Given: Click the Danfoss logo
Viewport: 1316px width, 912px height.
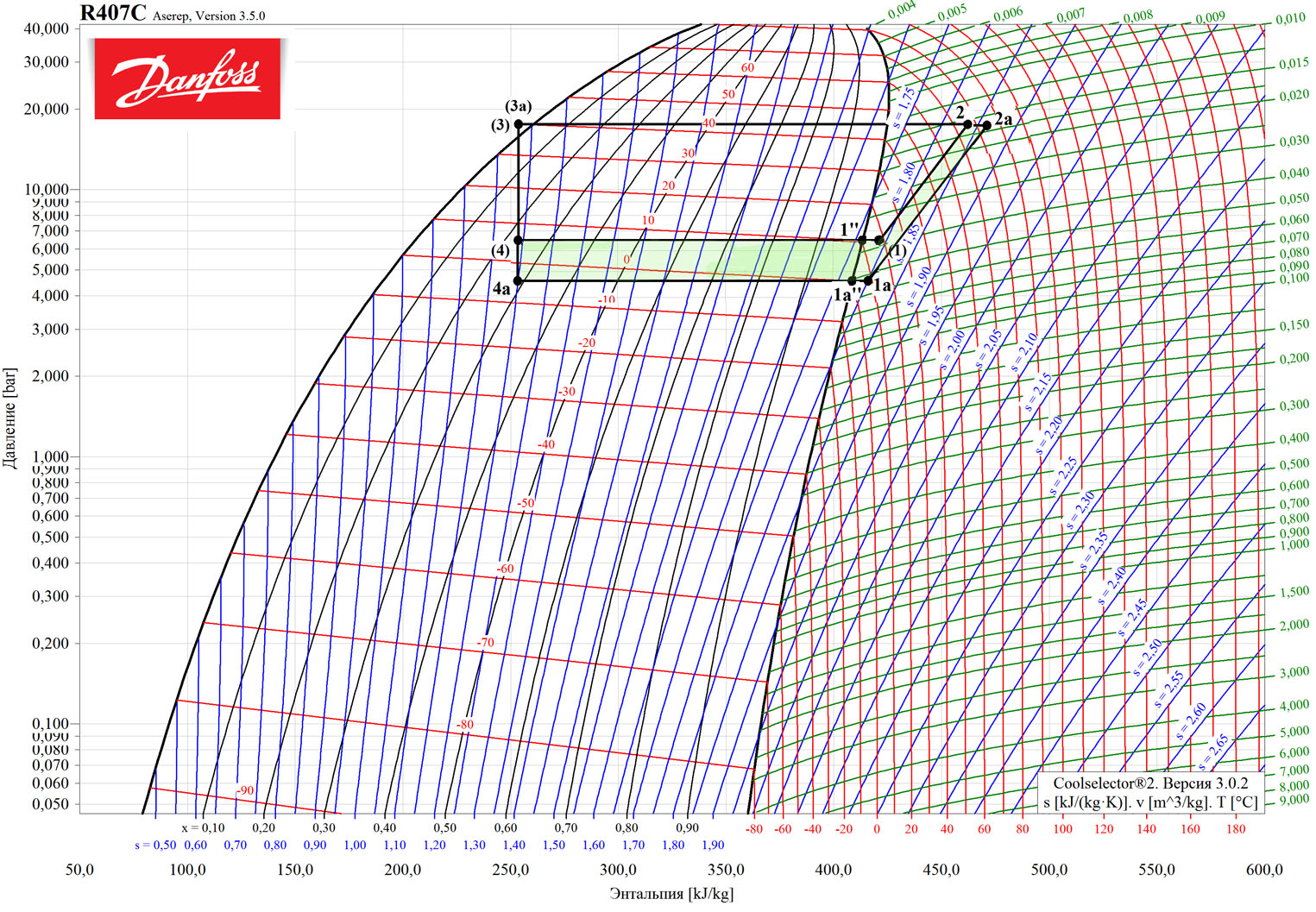Looking at the screenshot, I should point(187,79).
